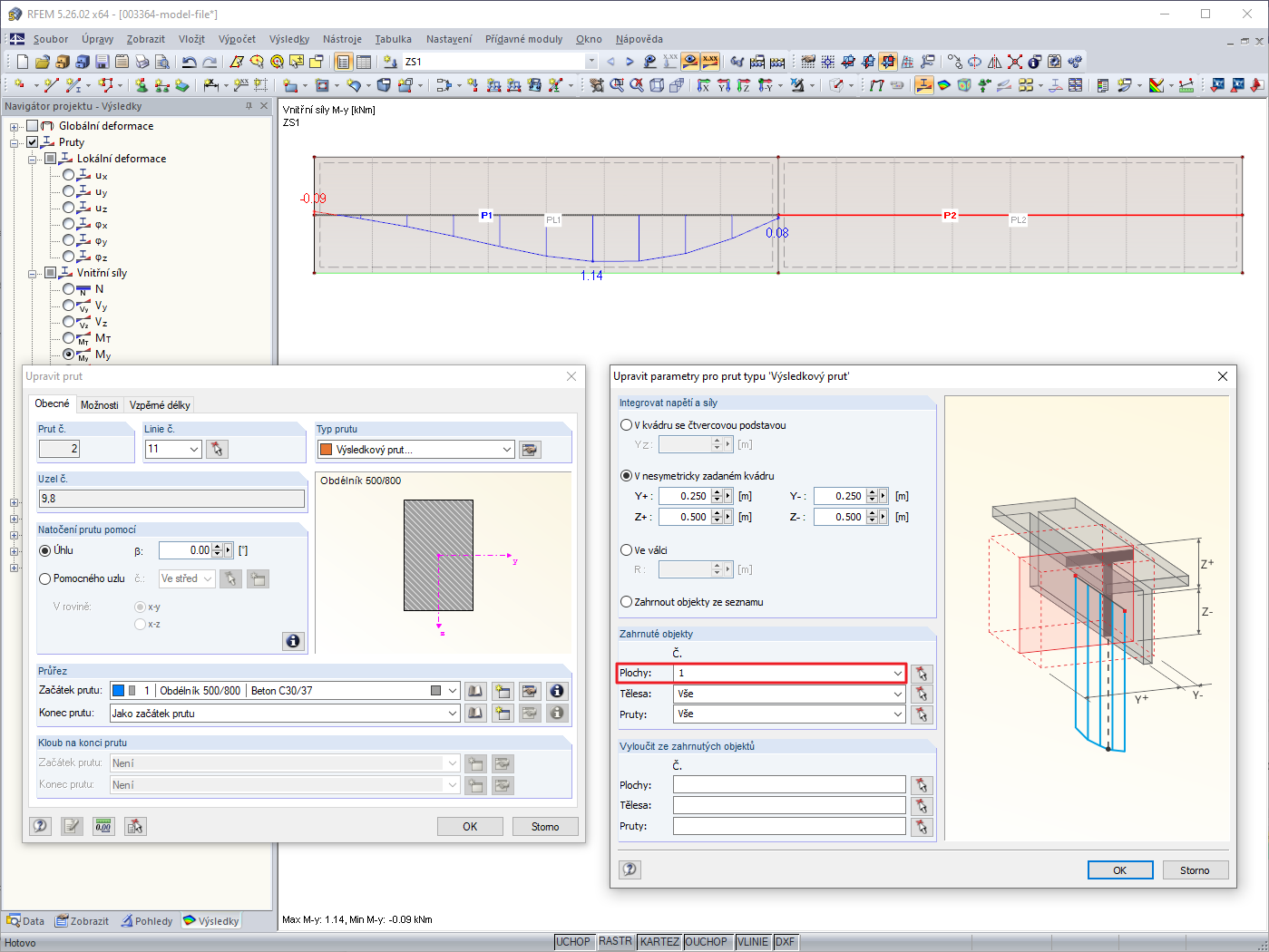Viewport: 1269px width, 952px height.
Task: Open the Typ prutu dropdown
Action: [x=507, y=449]
